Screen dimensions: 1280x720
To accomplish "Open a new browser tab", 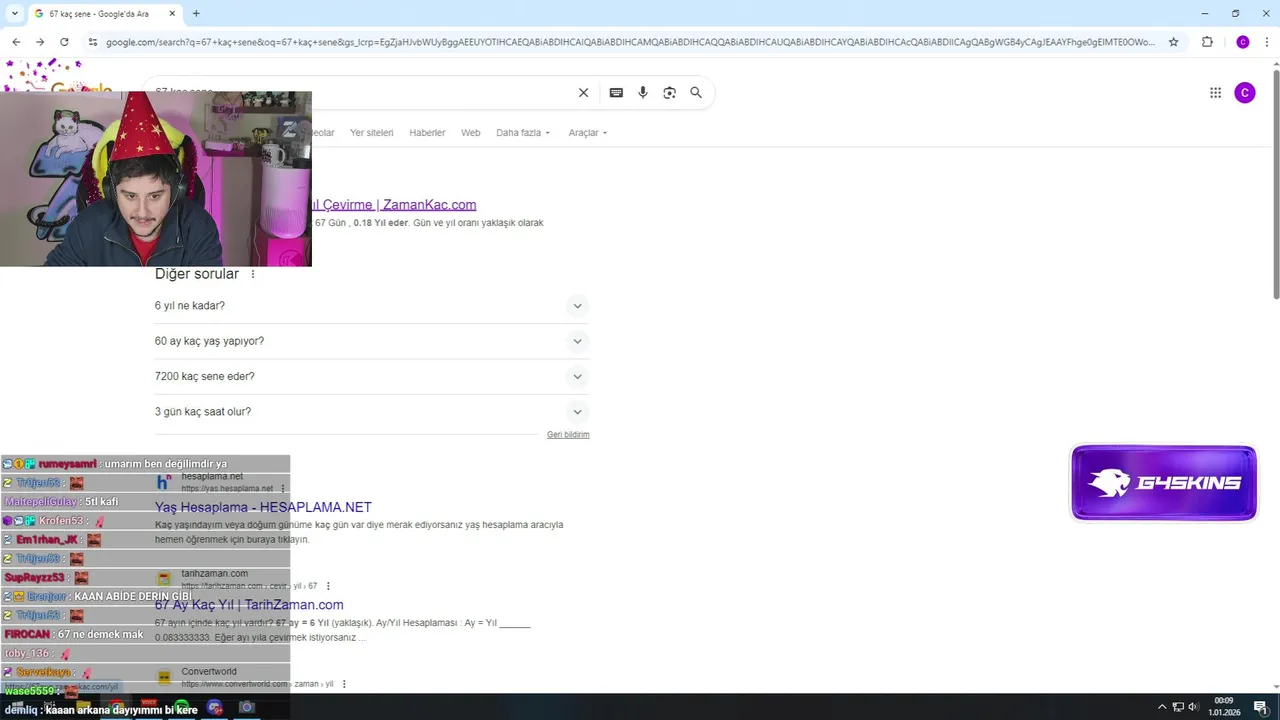I will pyautogui.click(x=196, y=14).
